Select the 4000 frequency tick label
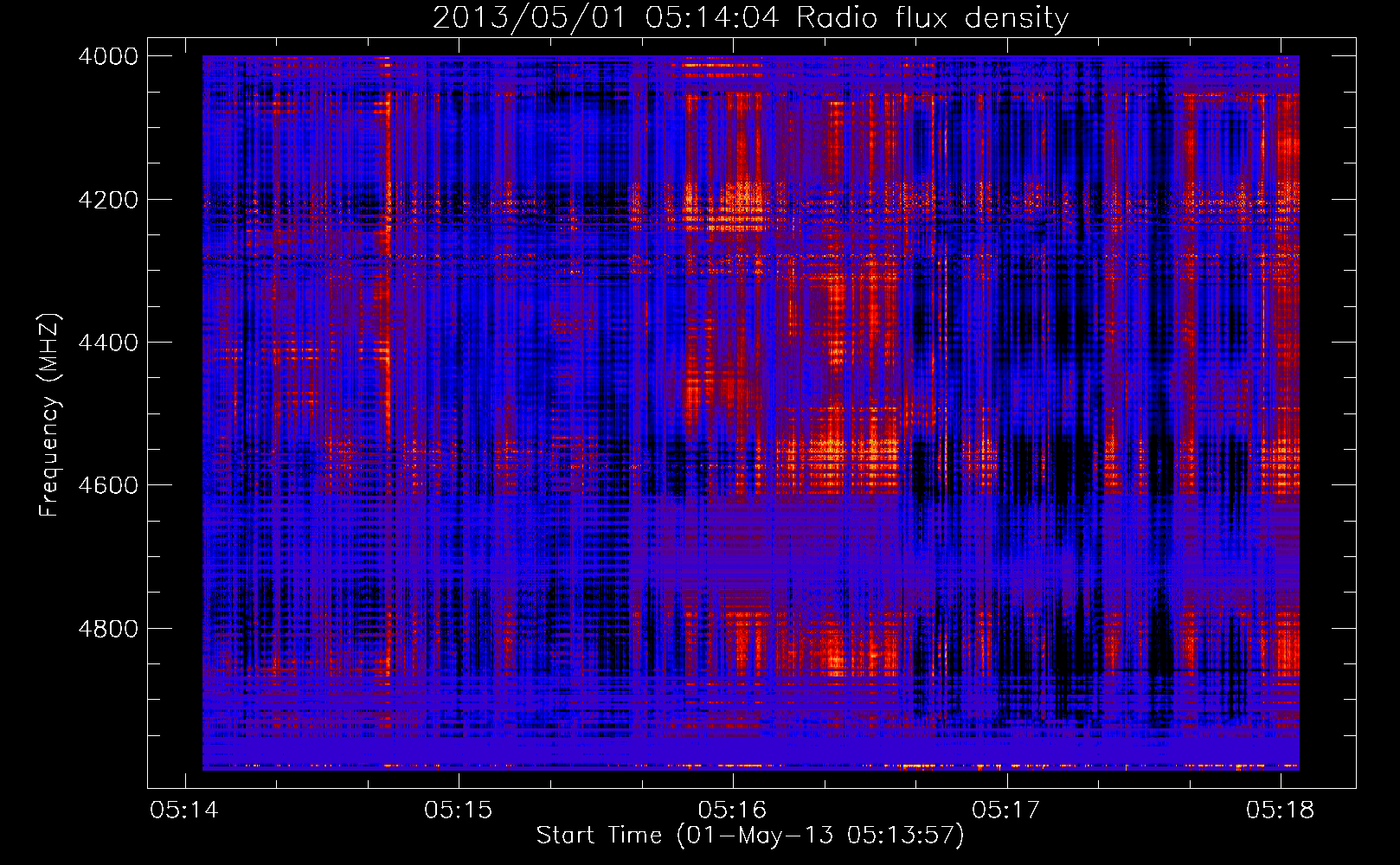This screenshot has height=865, width=1400. (x=108, y=56)
